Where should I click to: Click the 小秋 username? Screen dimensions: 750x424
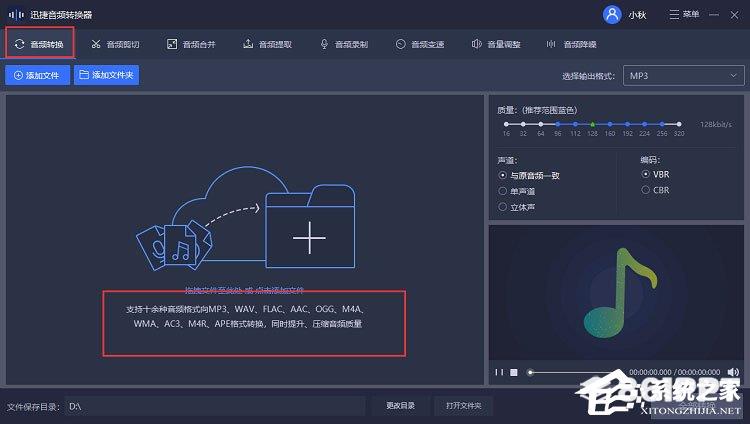(x=637, y=15)
